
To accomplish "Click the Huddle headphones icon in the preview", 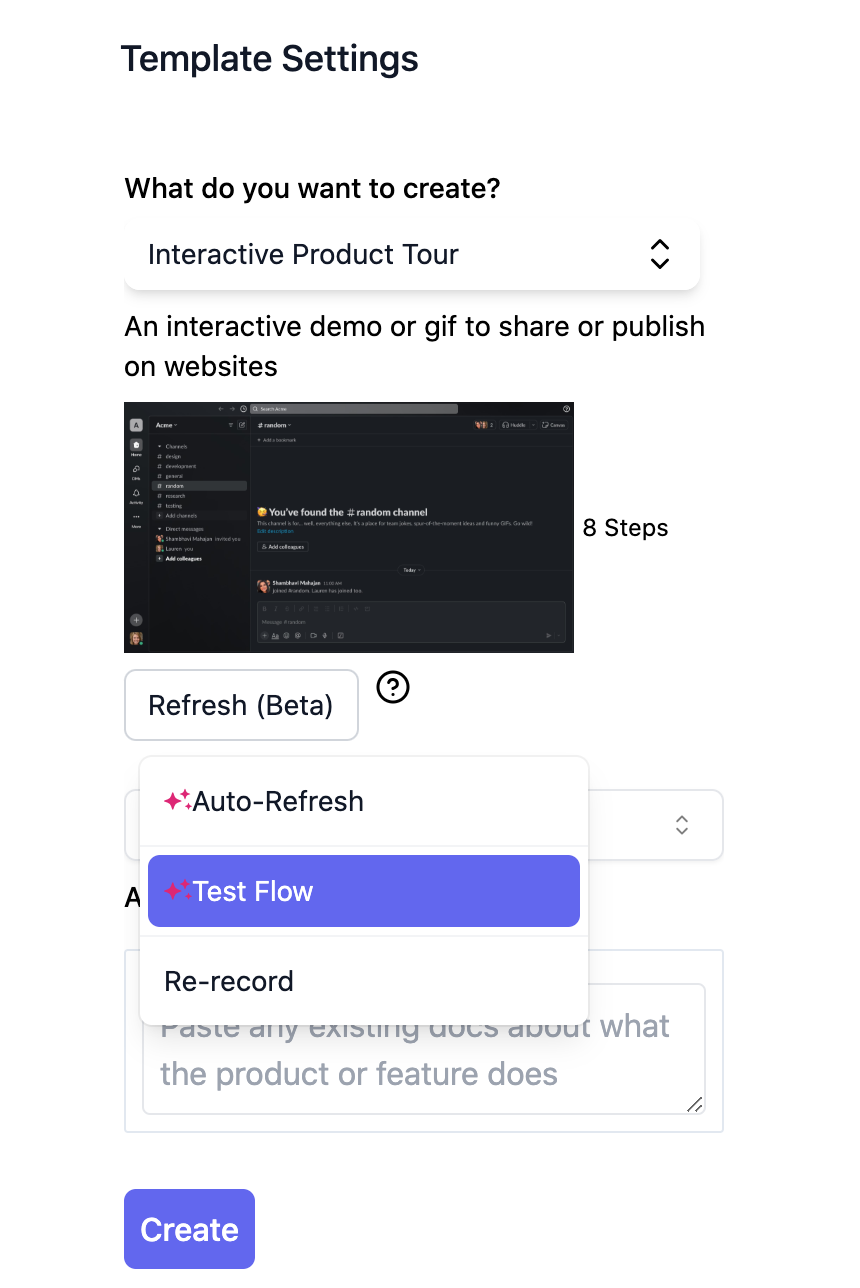I will pyautogui.click(x=506, y=425).
